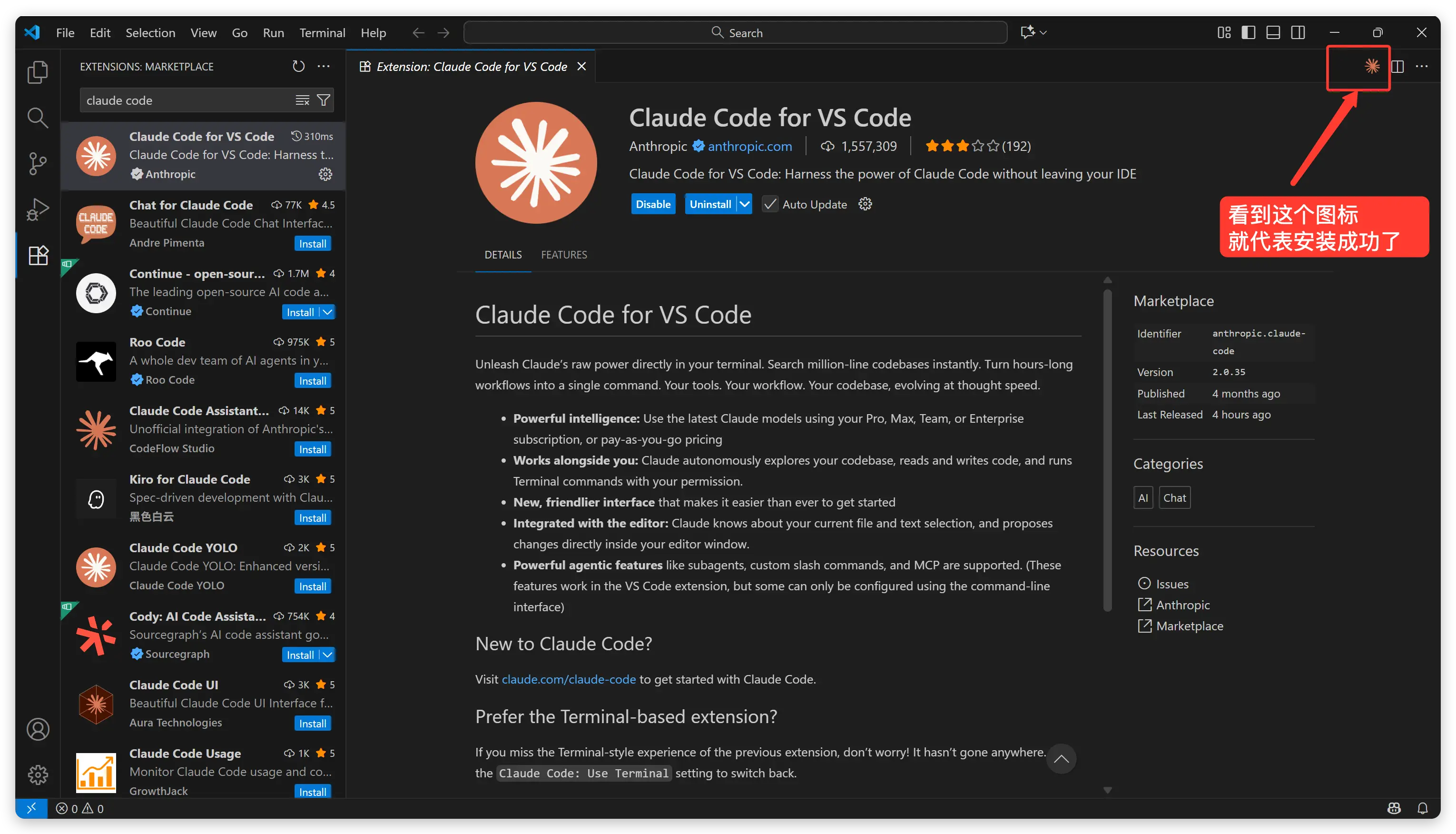1456x834 pixels.
Task: Open the File menu
Action: click(65, 33)
